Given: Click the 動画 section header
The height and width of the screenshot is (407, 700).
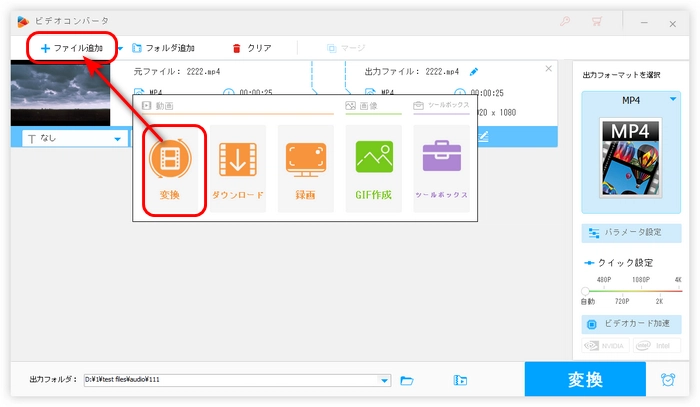Looking at the screenshot, I should coord(158,106).
